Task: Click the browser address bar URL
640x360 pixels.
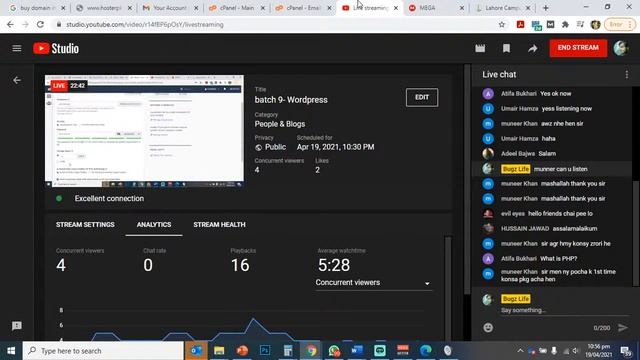Action: point(145,24)
